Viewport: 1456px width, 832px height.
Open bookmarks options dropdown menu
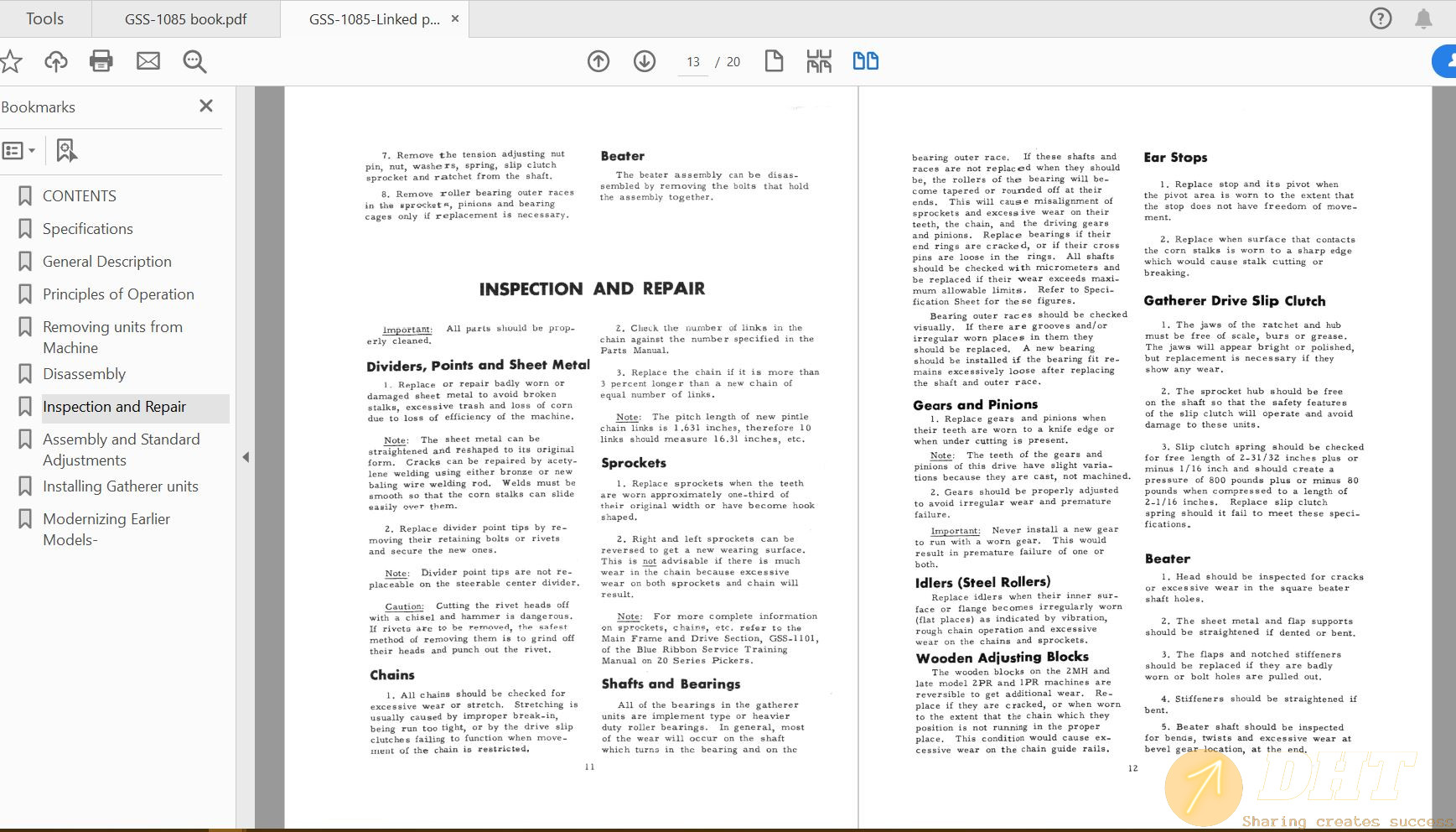coord(18,151)
